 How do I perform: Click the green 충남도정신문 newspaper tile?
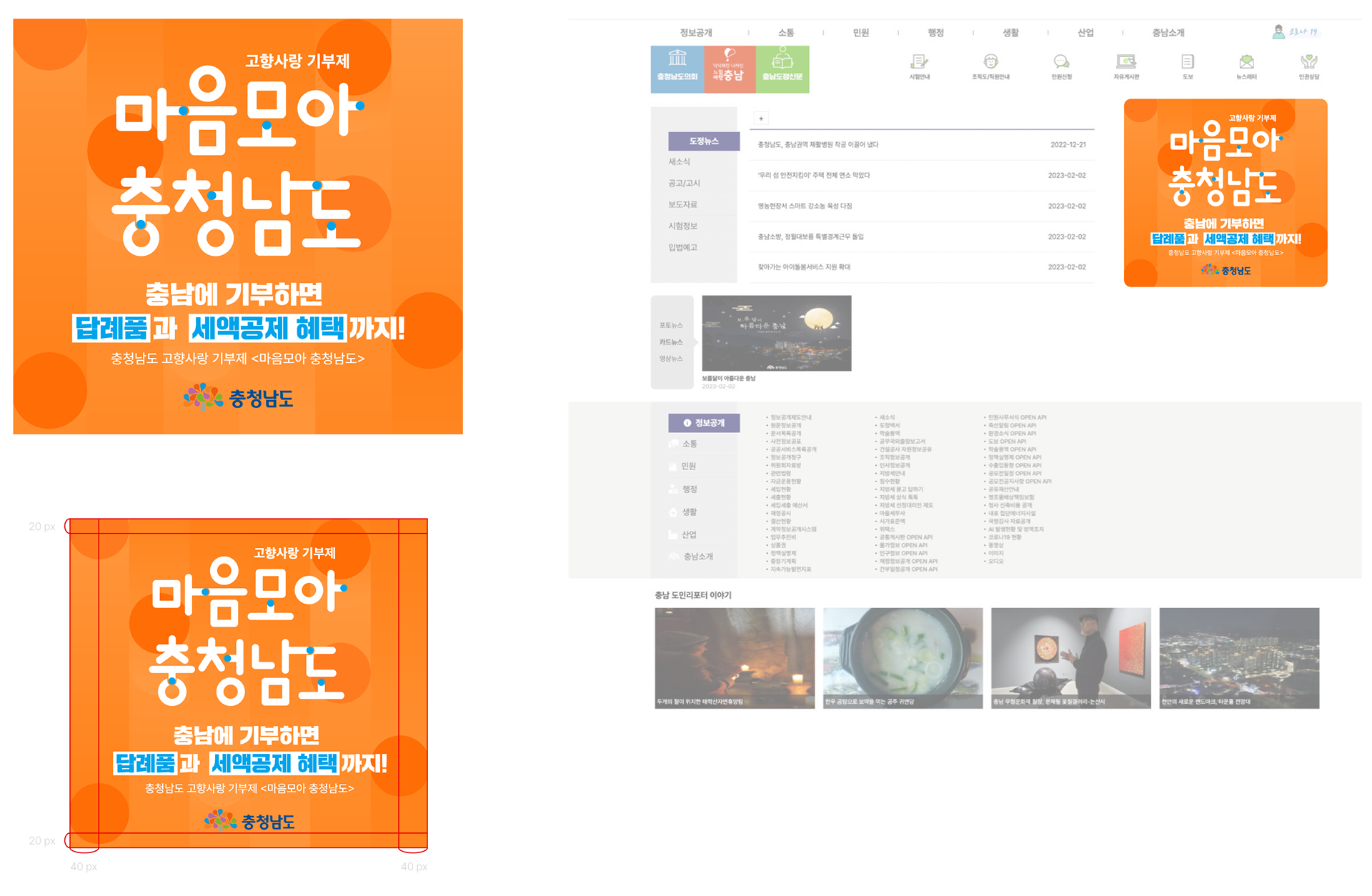point(782,69)
